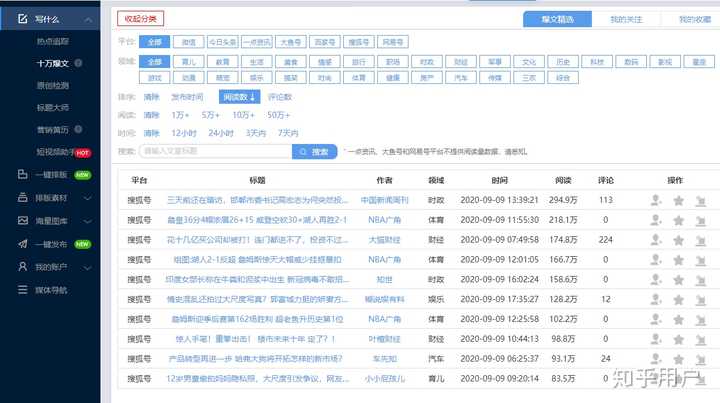Click the article title search field
This screenshot has width=720, height=403.
tap(215, 151)
